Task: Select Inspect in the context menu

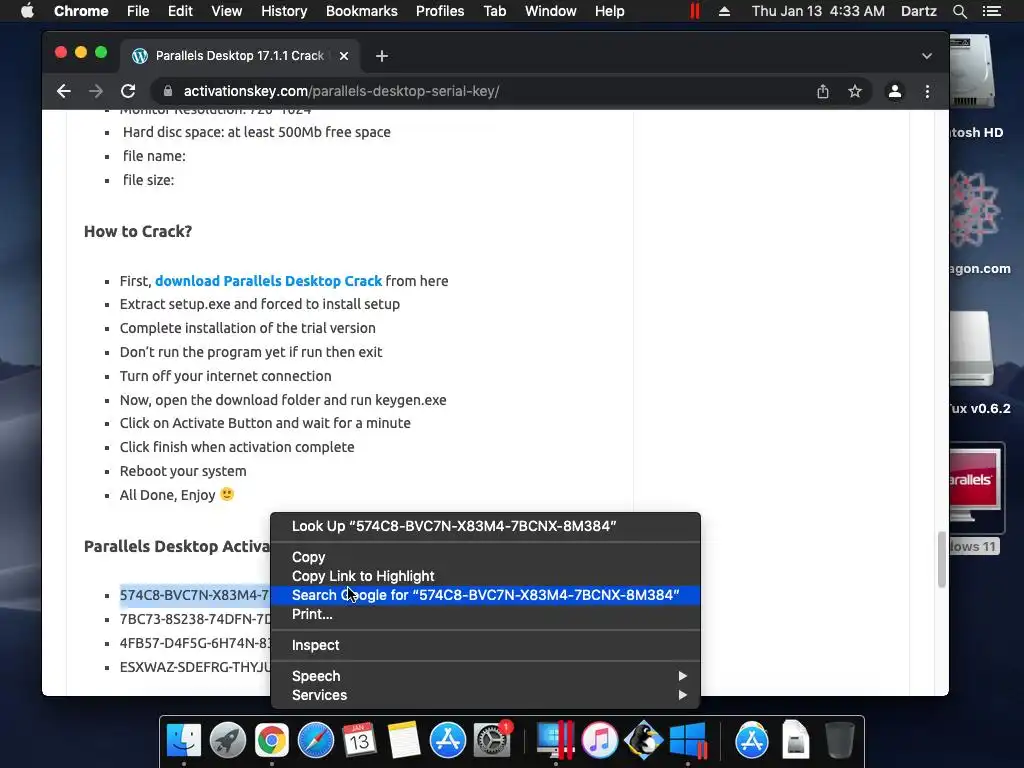Action: pos(485,645)
